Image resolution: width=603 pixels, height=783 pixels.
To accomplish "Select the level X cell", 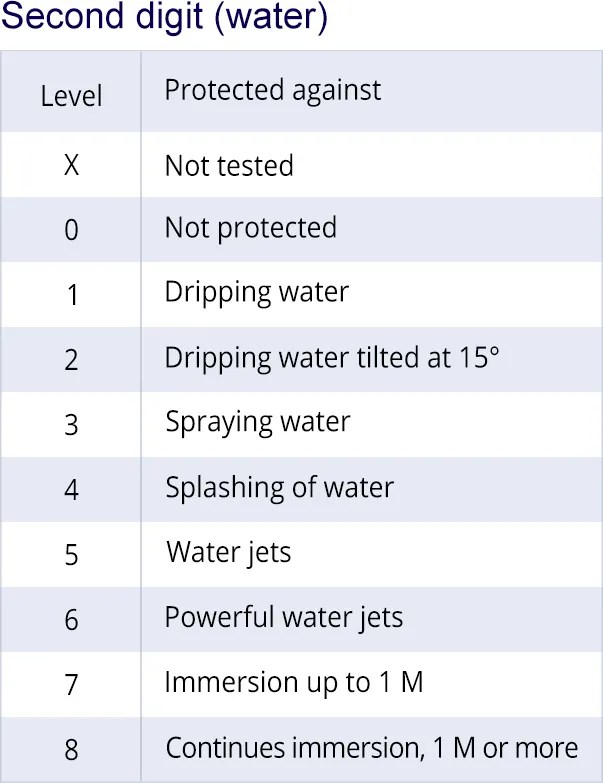I will [x=71, y=165].
